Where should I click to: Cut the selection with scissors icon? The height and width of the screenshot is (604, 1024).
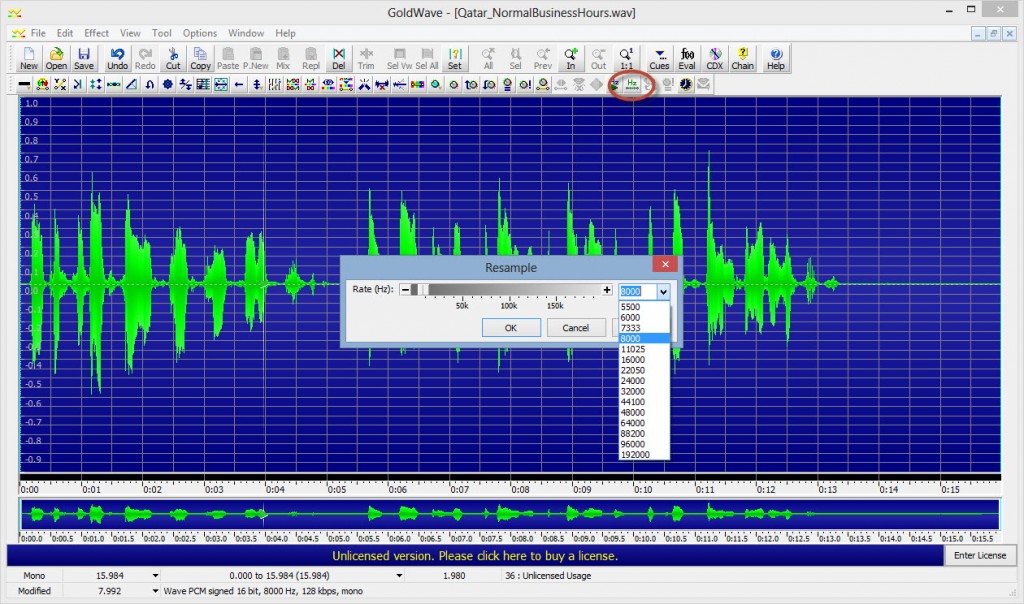(173, 58)
